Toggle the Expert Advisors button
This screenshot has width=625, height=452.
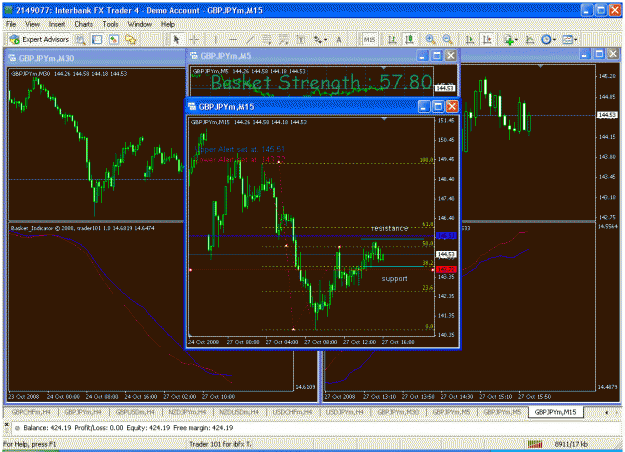point(39,39)
